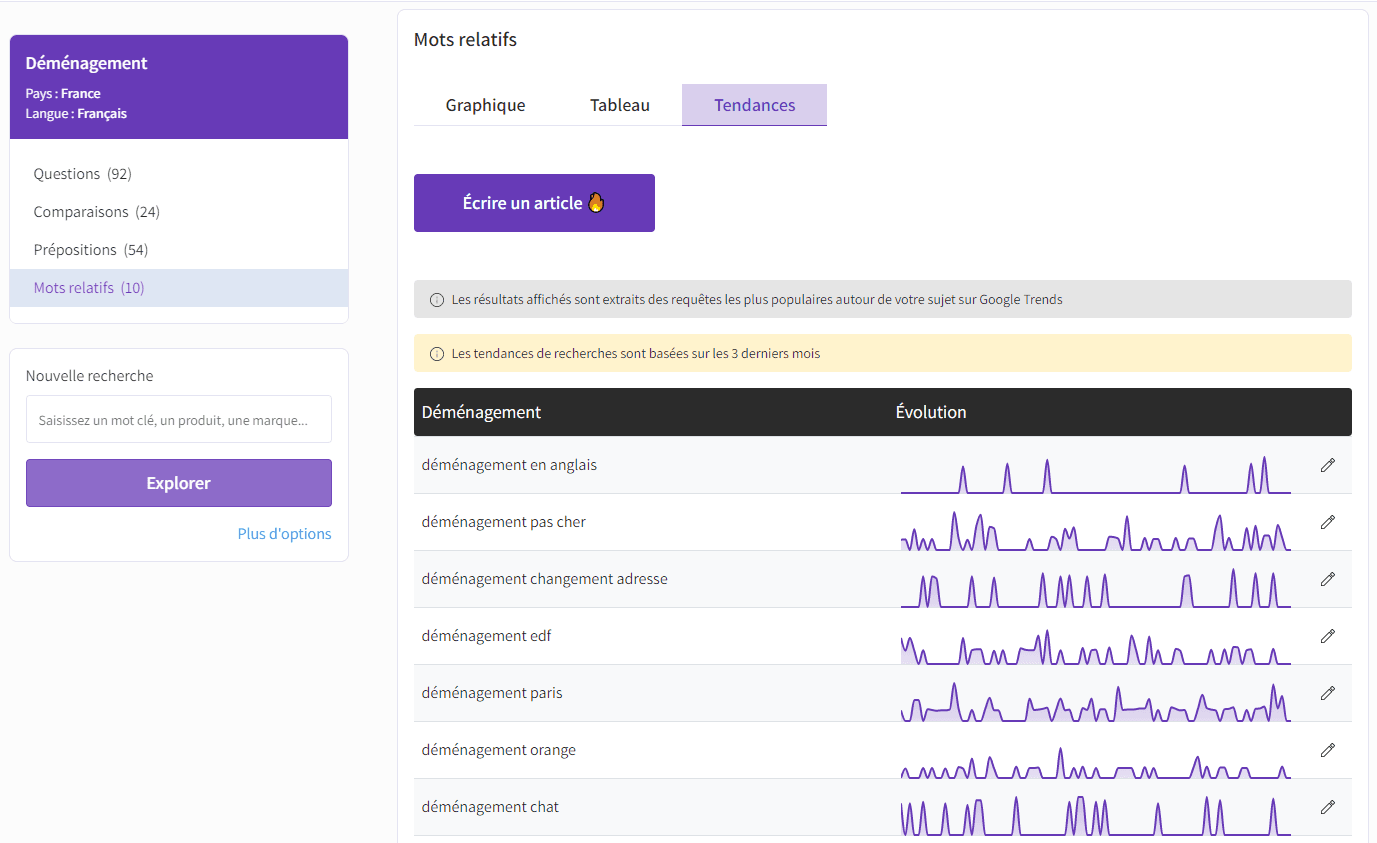Open Prépositions (54) in sidebar

90,250
